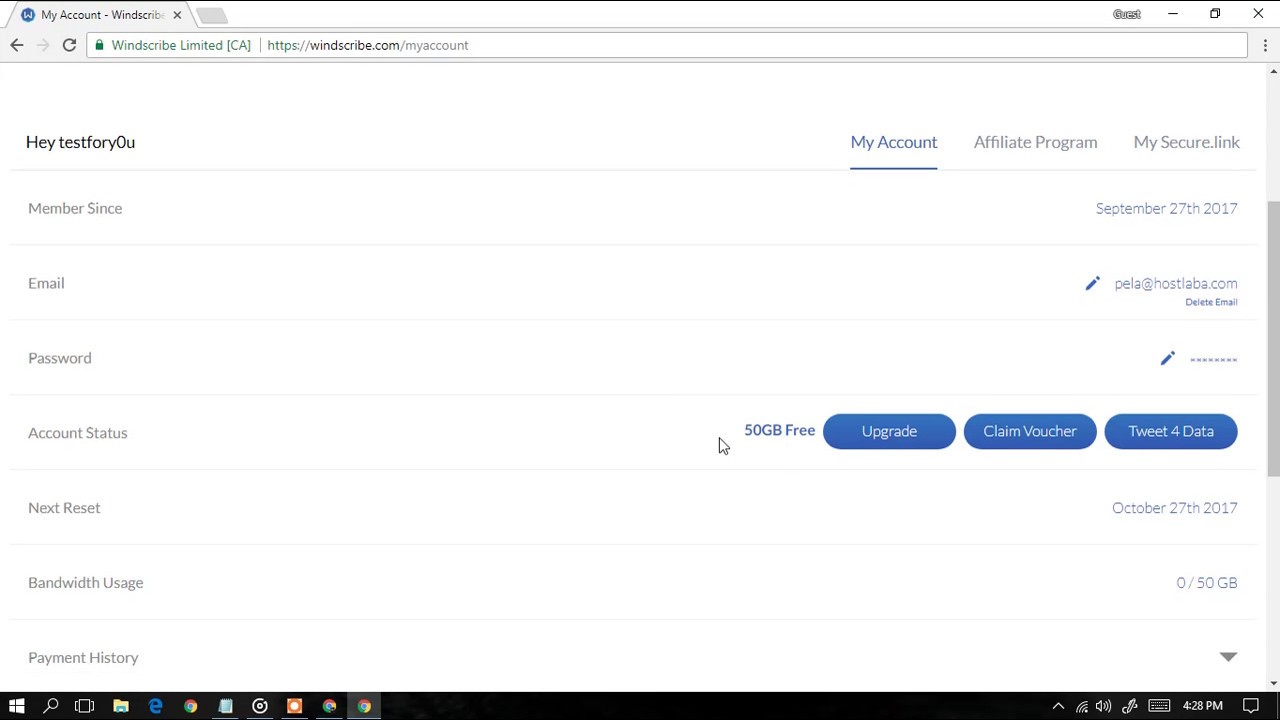This screenshot has width=1280, height=720.
Task: Open Task View in the taskbar
Action: coord(85,706)
